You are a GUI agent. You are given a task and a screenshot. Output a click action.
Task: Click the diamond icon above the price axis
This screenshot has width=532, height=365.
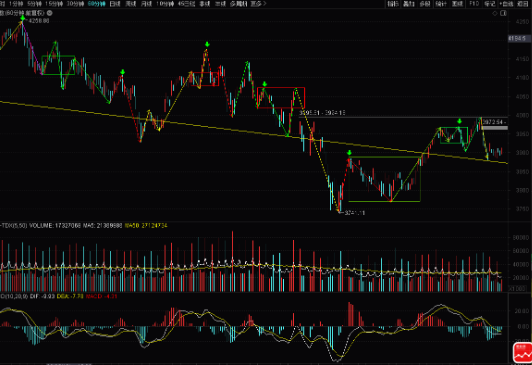tap(495, 14)
